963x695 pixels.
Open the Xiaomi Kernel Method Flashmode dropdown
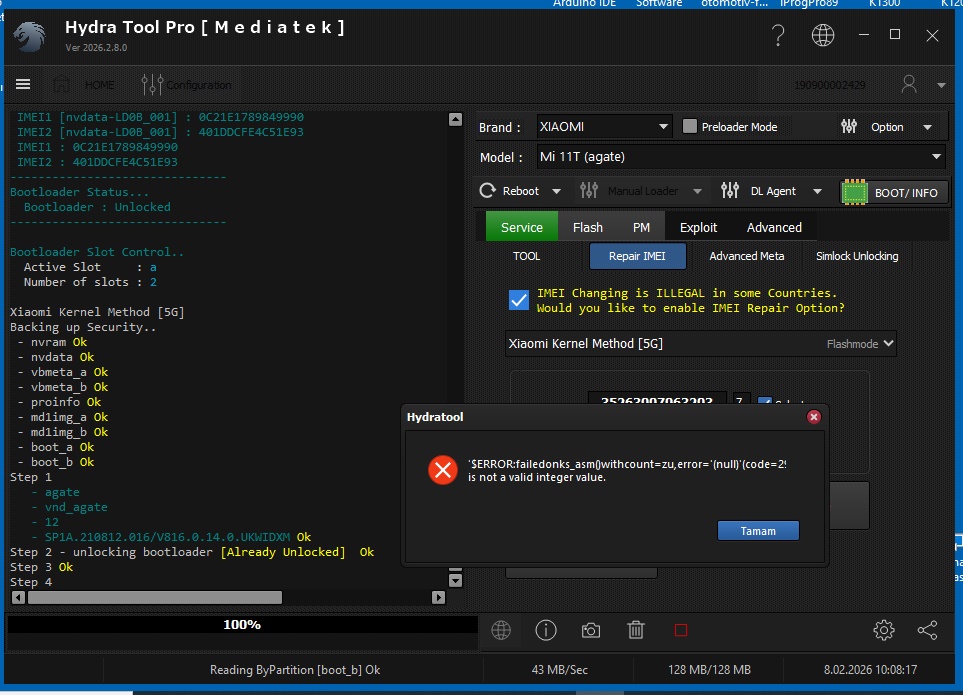click(701, 344)
